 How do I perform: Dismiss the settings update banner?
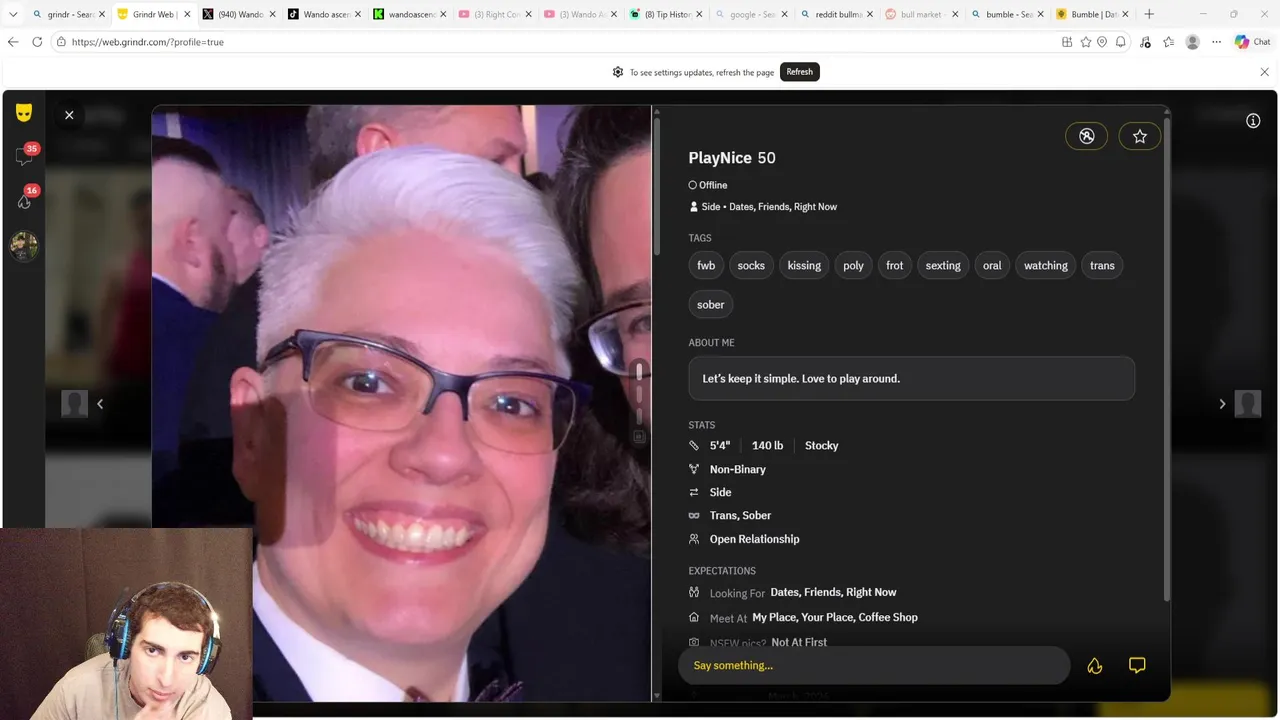click(1264, 72)
